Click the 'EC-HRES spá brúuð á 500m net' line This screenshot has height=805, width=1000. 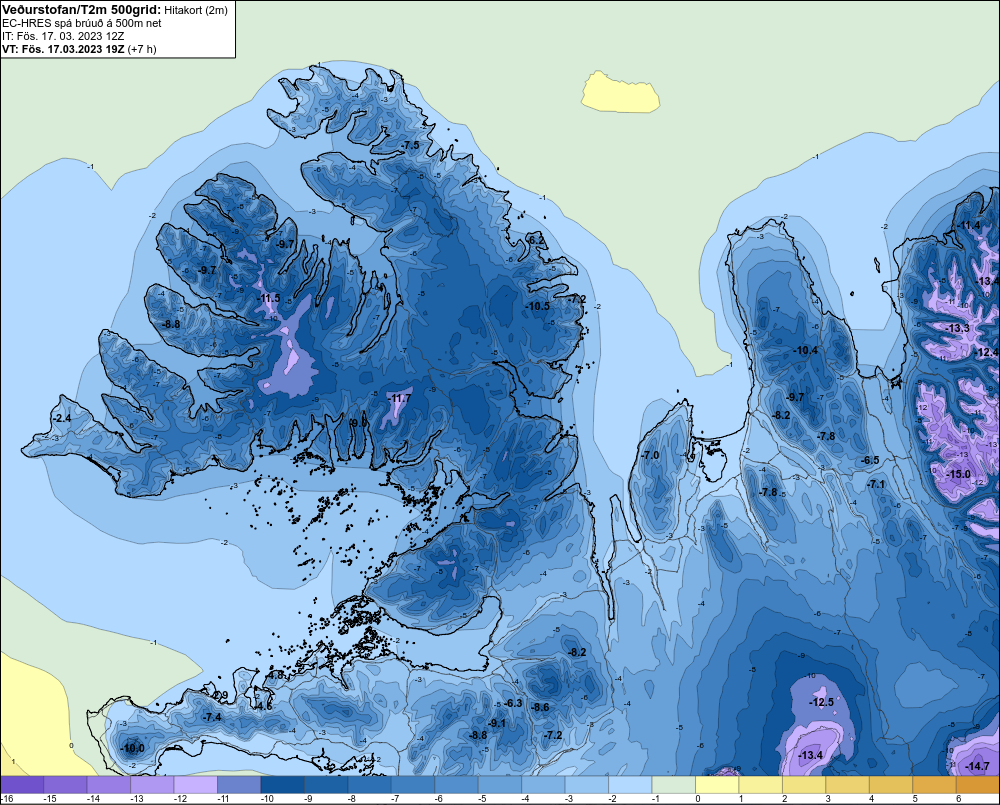coord(81,23)
